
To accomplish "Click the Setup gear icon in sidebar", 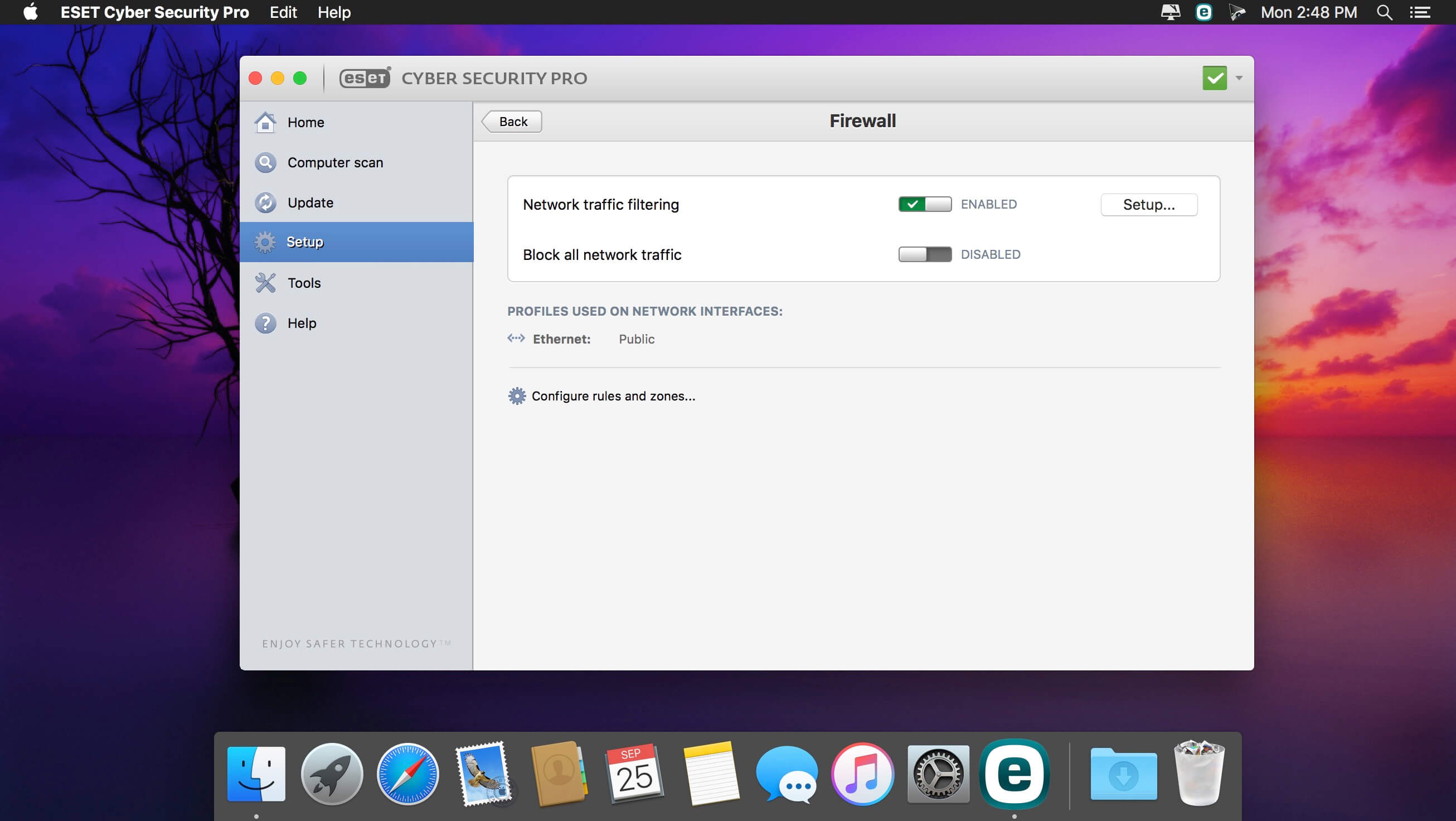I will [265, 242].
